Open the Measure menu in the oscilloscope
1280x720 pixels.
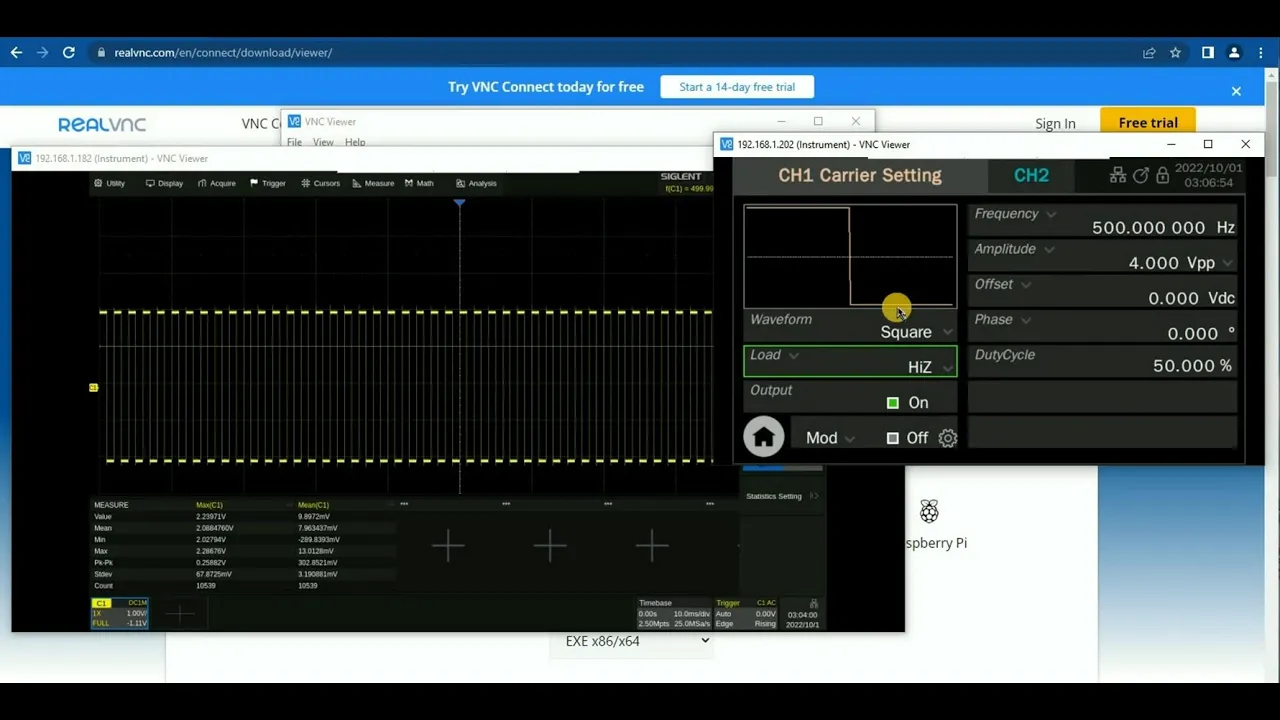click(373, 183)
